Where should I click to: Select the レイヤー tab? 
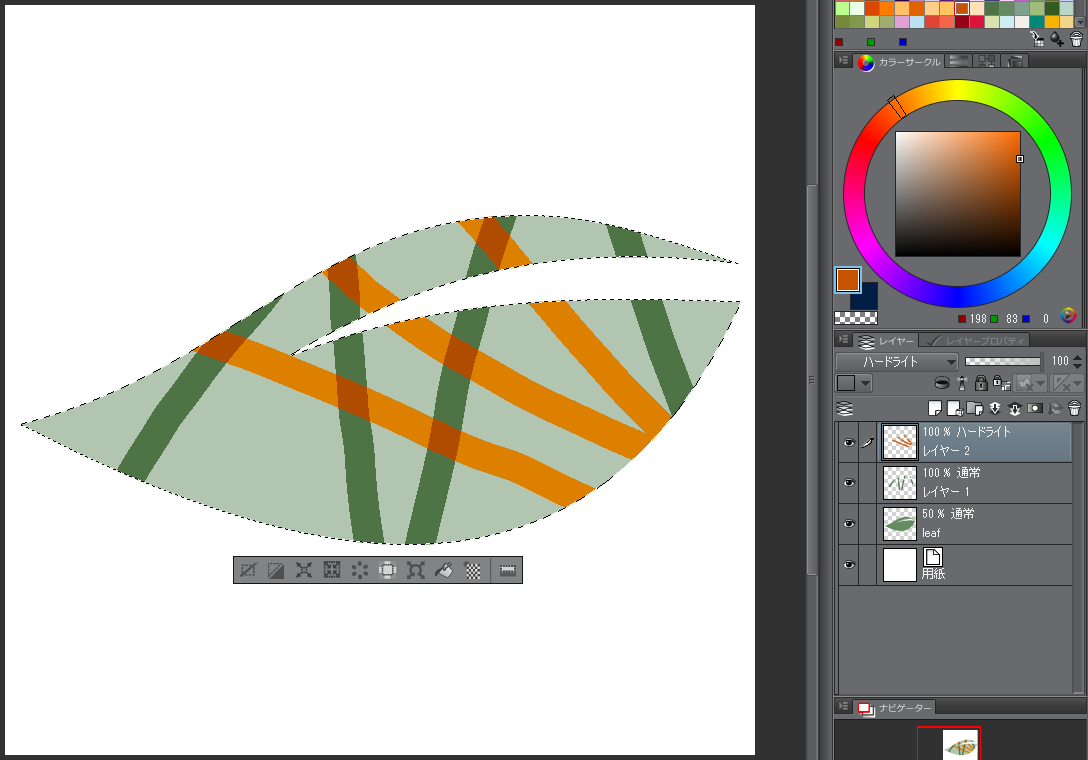click(887, 341)
